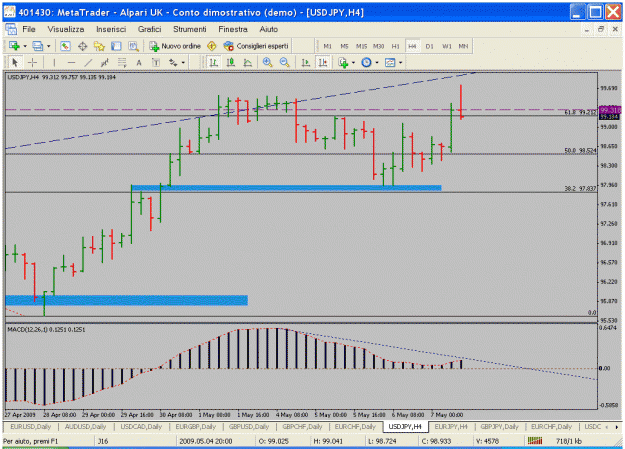Select the Equidistant Channel tool
625x449 pixels.
pyautogui.click(x=105, y=63)
